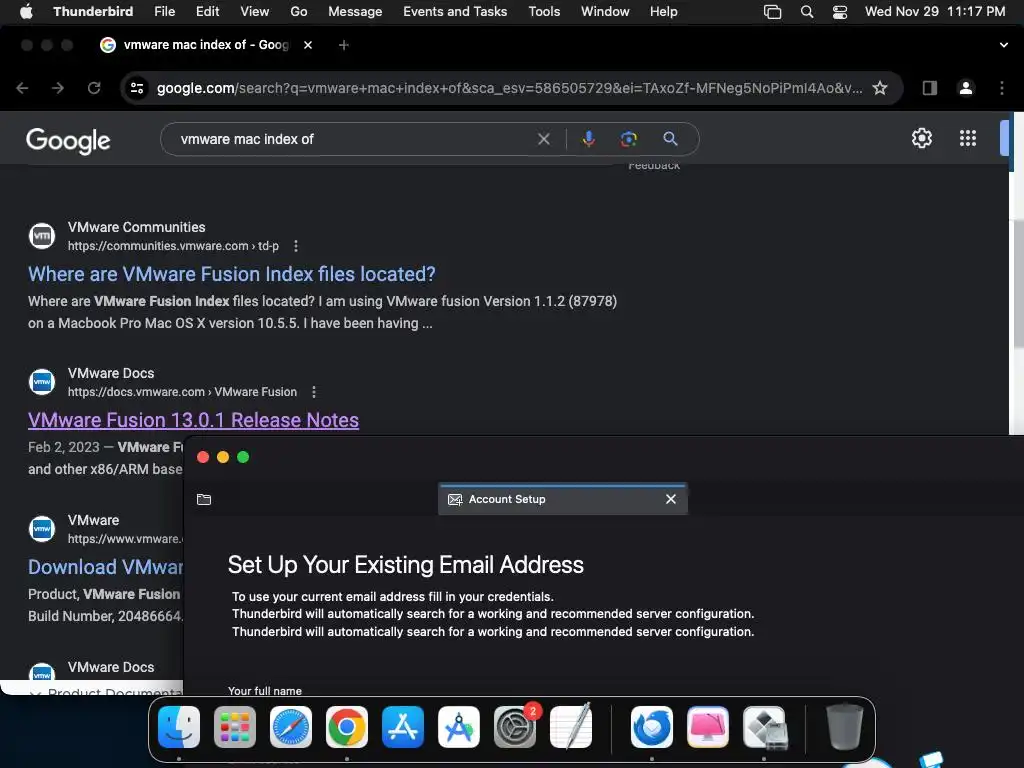This screenshot has width=1024, height=768.
Task: Click the Chrome address bar URL
Action: point(509,88)
